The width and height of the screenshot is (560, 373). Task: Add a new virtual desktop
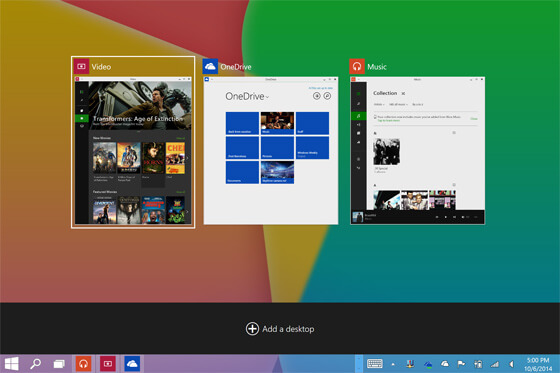point(280,329)
